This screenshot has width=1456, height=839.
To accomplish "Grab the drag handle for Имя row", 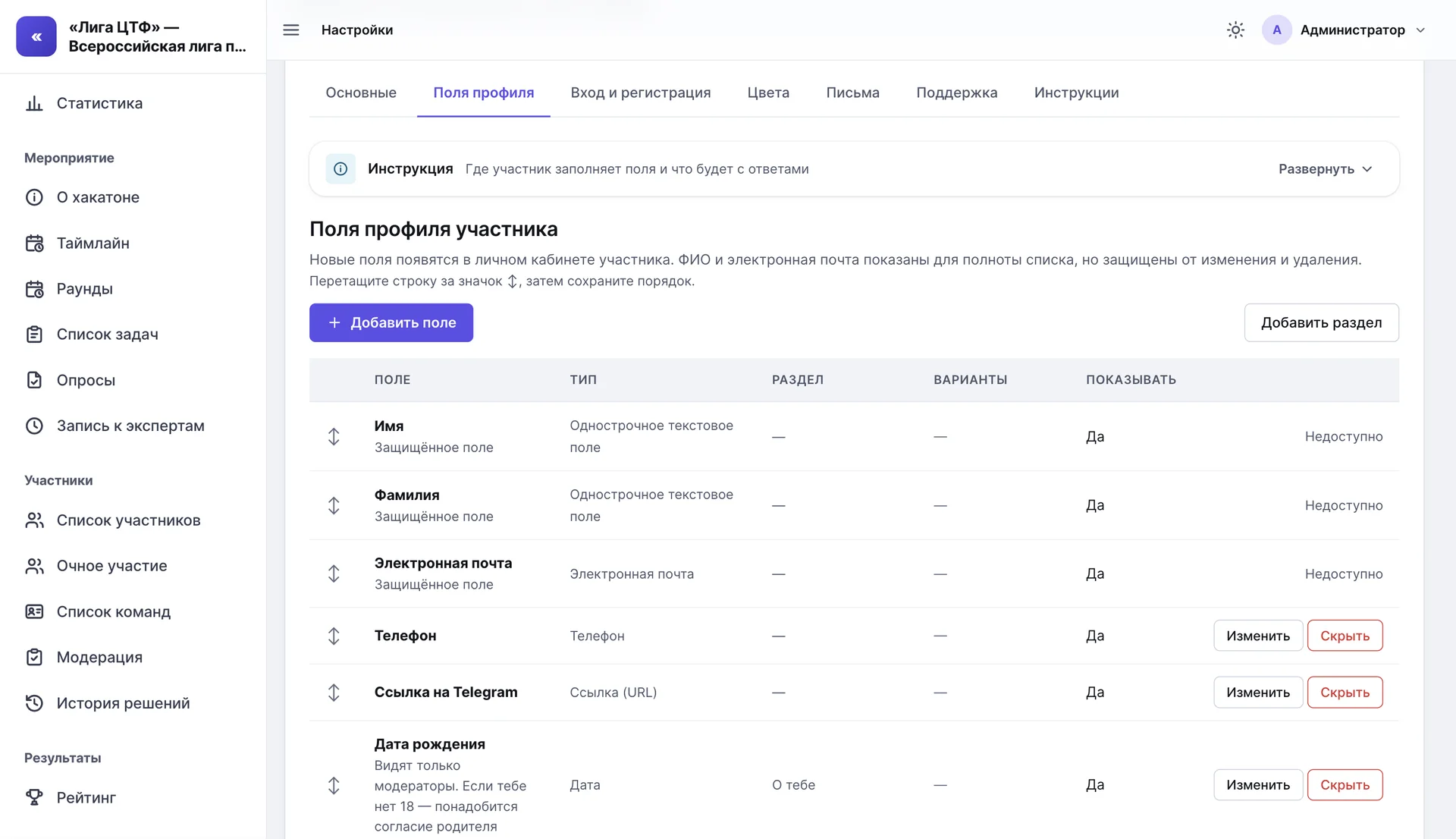I will click(334, 436).
